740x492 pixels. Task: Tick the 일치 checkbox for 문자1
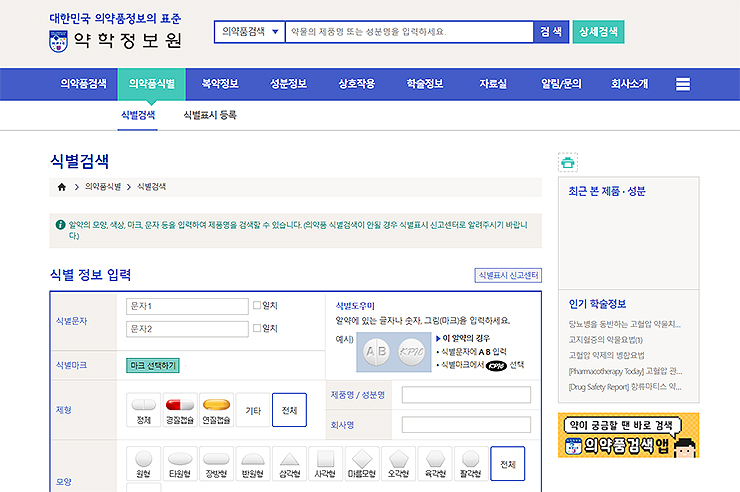point(257,305)
